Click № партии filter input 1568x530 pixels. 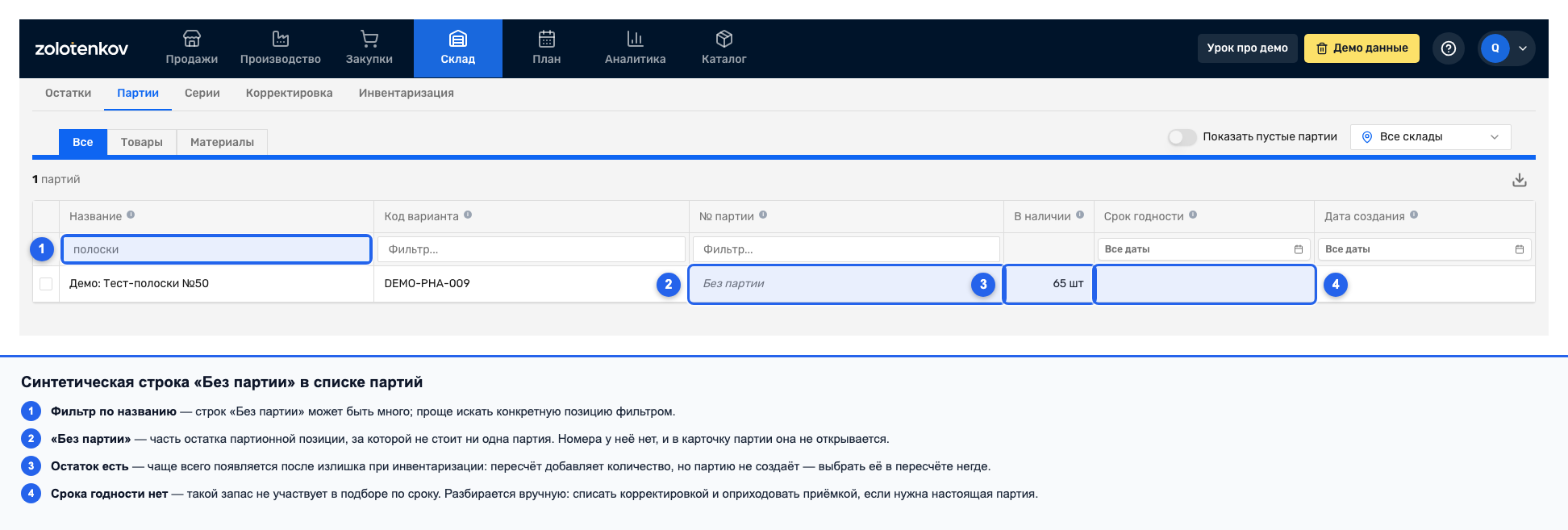(x=846, y=249)
